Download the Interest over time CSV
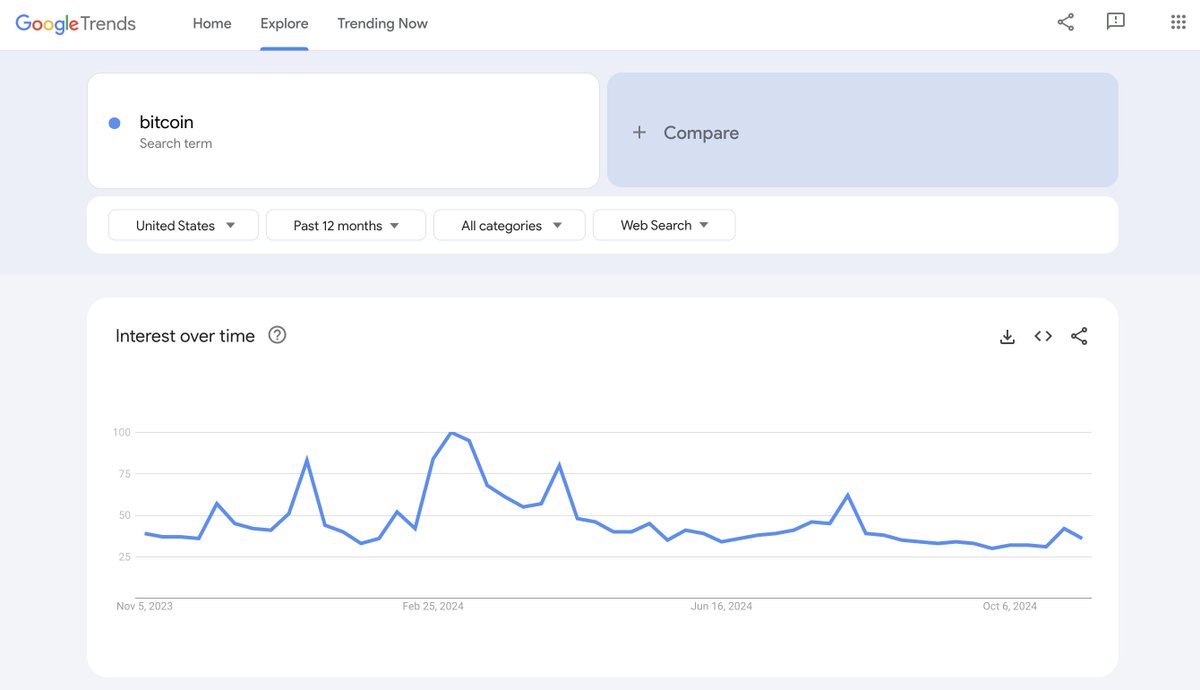 click(x=1007, y=337)
